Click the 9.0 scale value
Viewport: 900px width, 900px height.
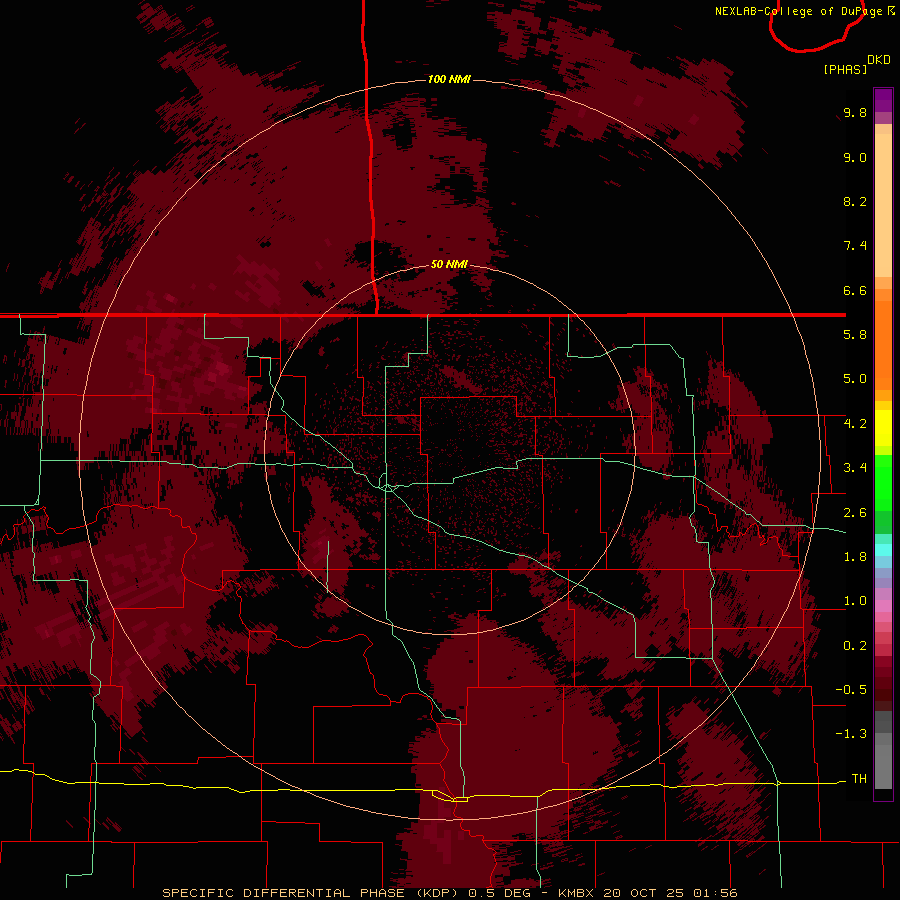click(x=855, y=157)
